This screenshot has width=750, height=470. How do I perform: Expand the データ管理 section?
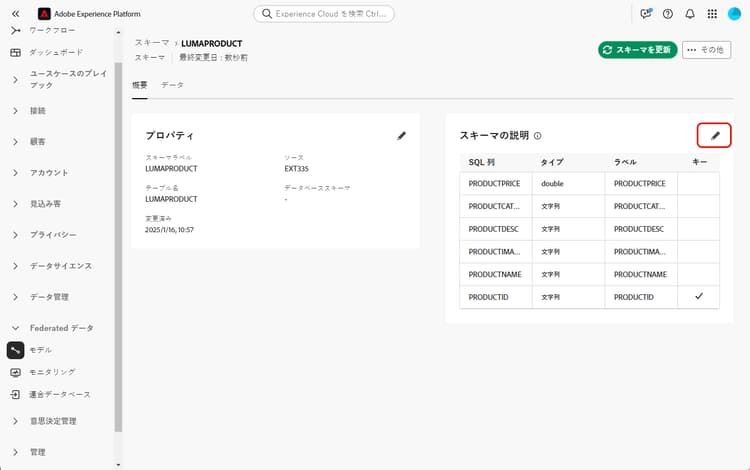click(15, 297)
